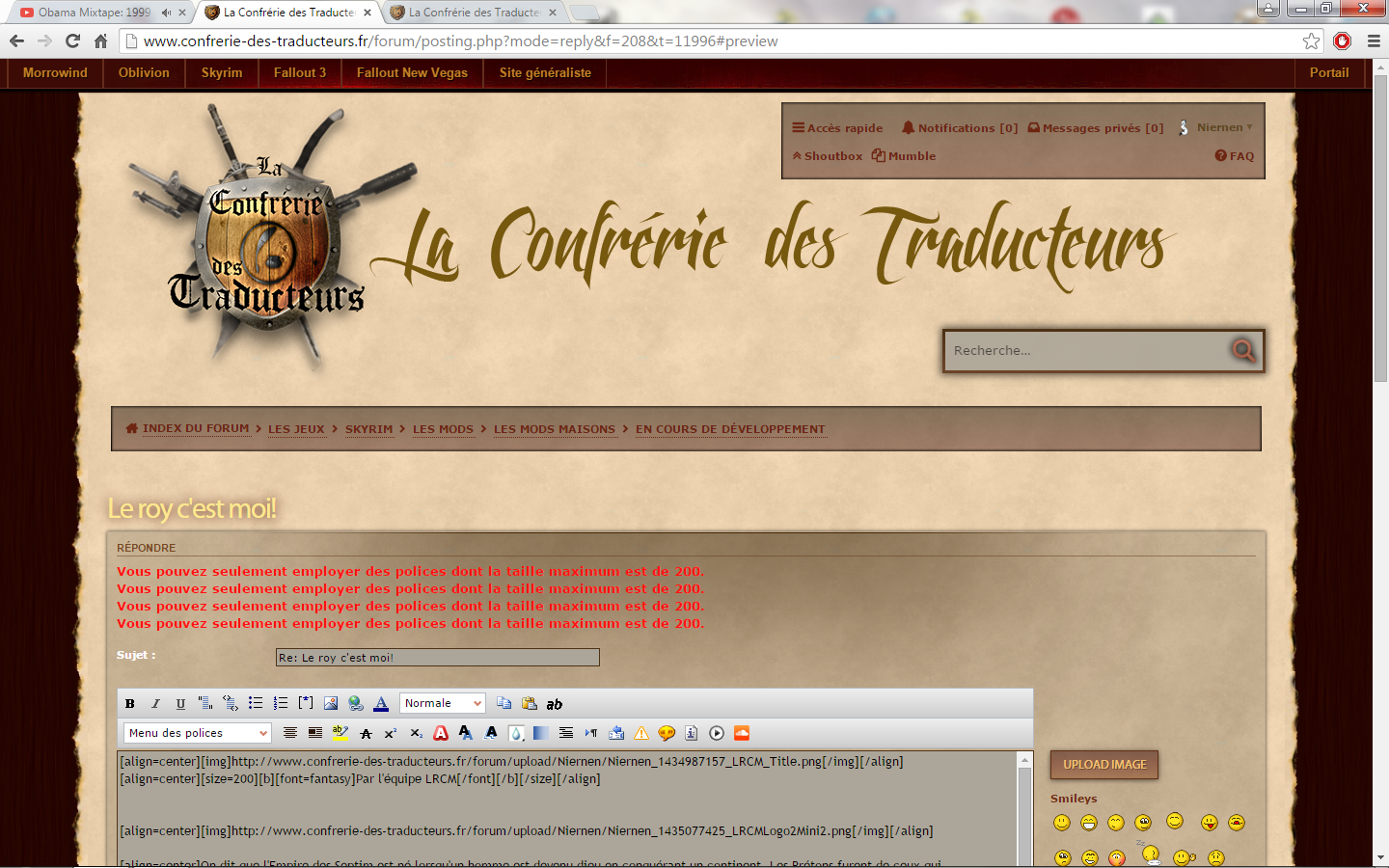Open Messages privés inbox
Image resolution: width=1389 pixels, height=868 pixels.
[x=1096, y=128]
